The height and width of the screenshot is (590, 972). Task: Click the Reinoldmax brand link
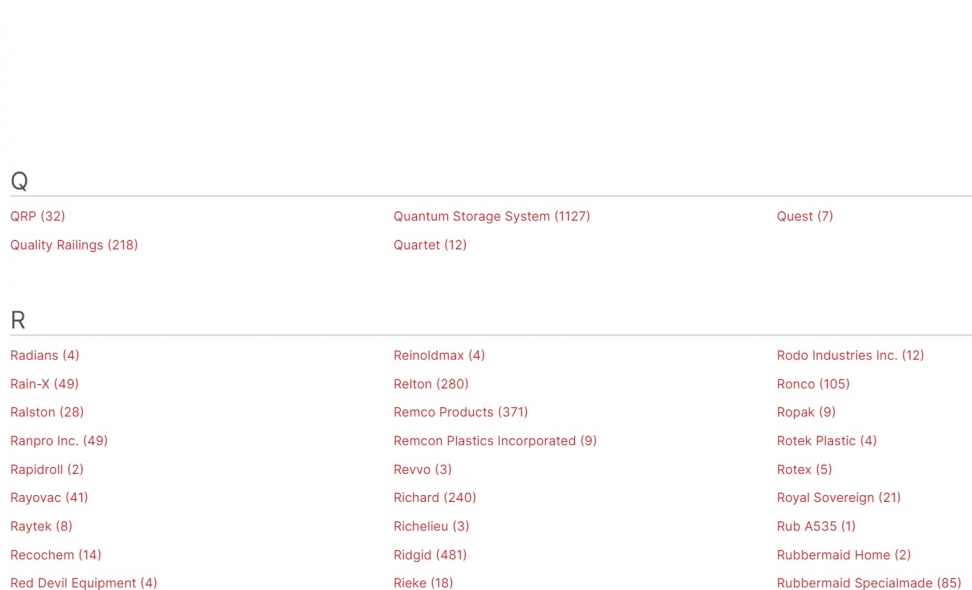(x=439, y=355)
